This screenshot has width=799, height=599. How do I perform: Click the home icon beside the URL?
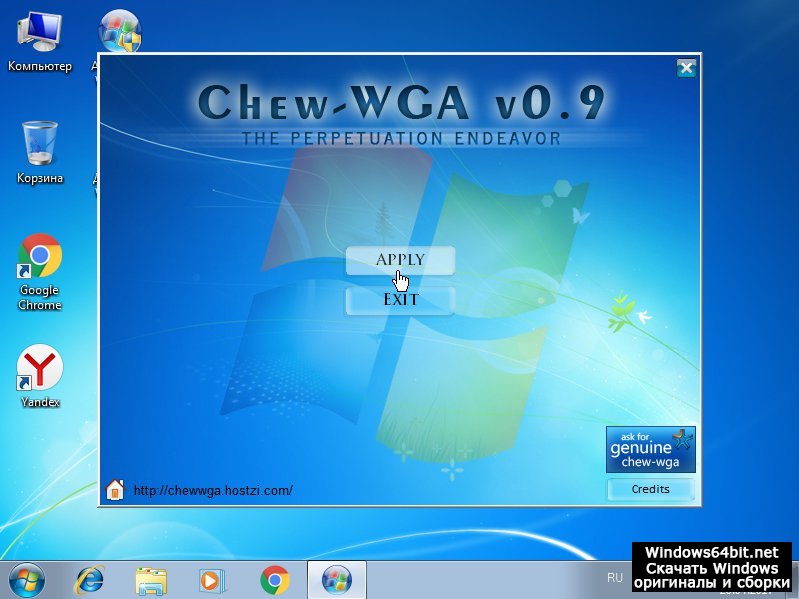pyautogui.click(x=116, y=490)
